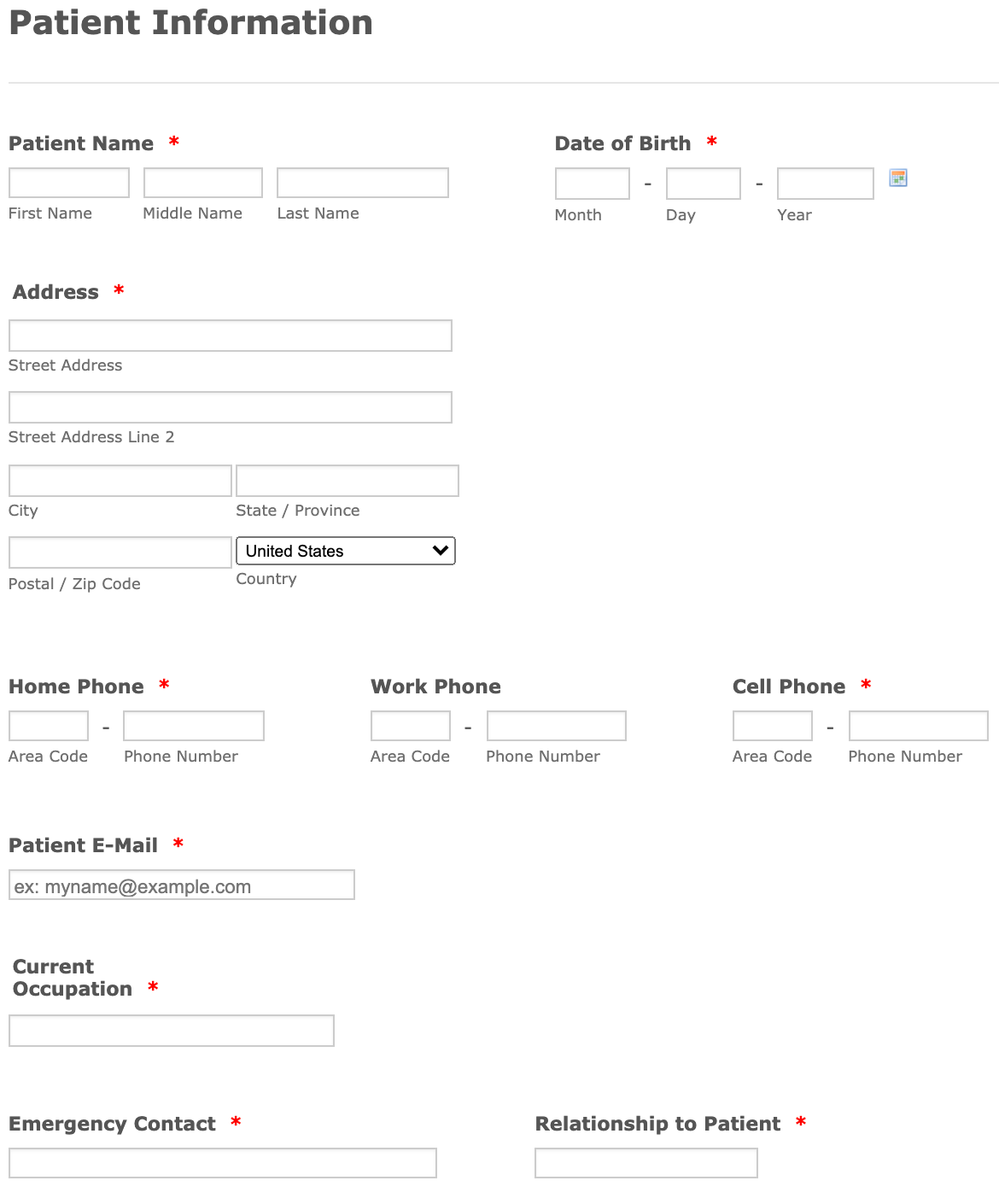Open the Date of Birth calendar picker
The height and width of the screenshot is (1204, 999).
[x=897, y=178]
